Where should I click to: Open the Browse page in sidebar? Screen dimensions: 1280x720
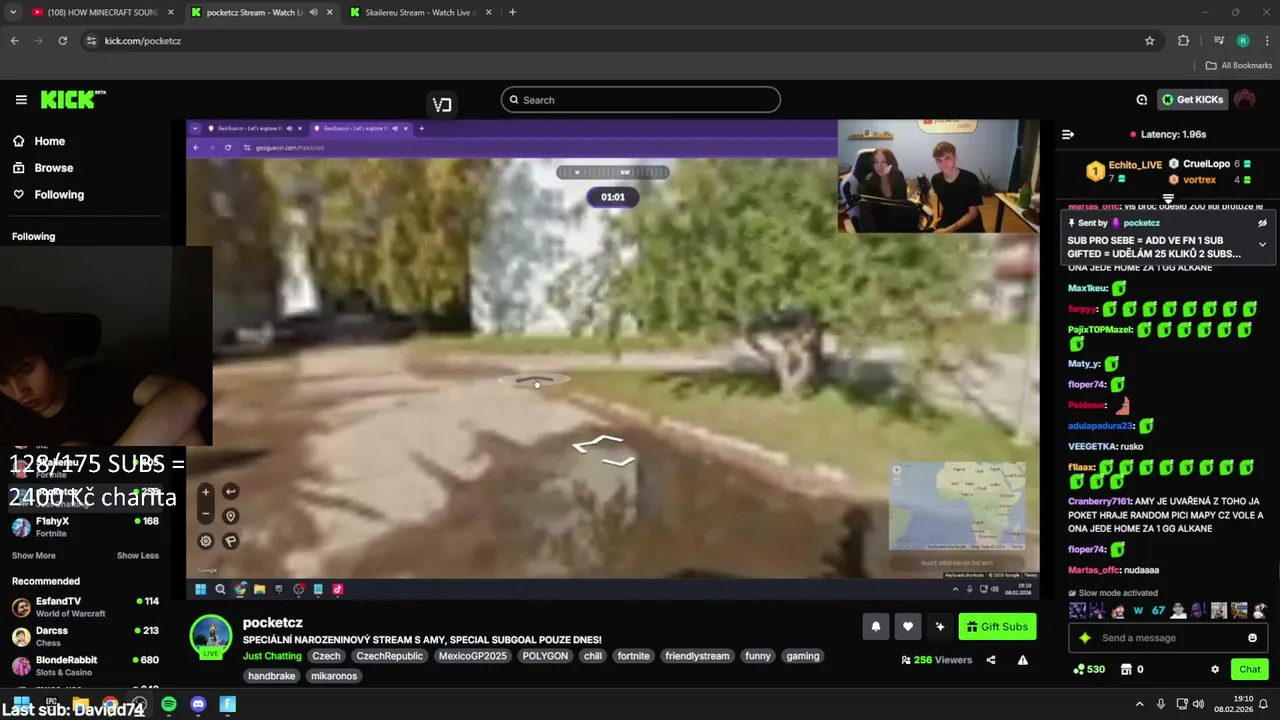coord(53,168)
